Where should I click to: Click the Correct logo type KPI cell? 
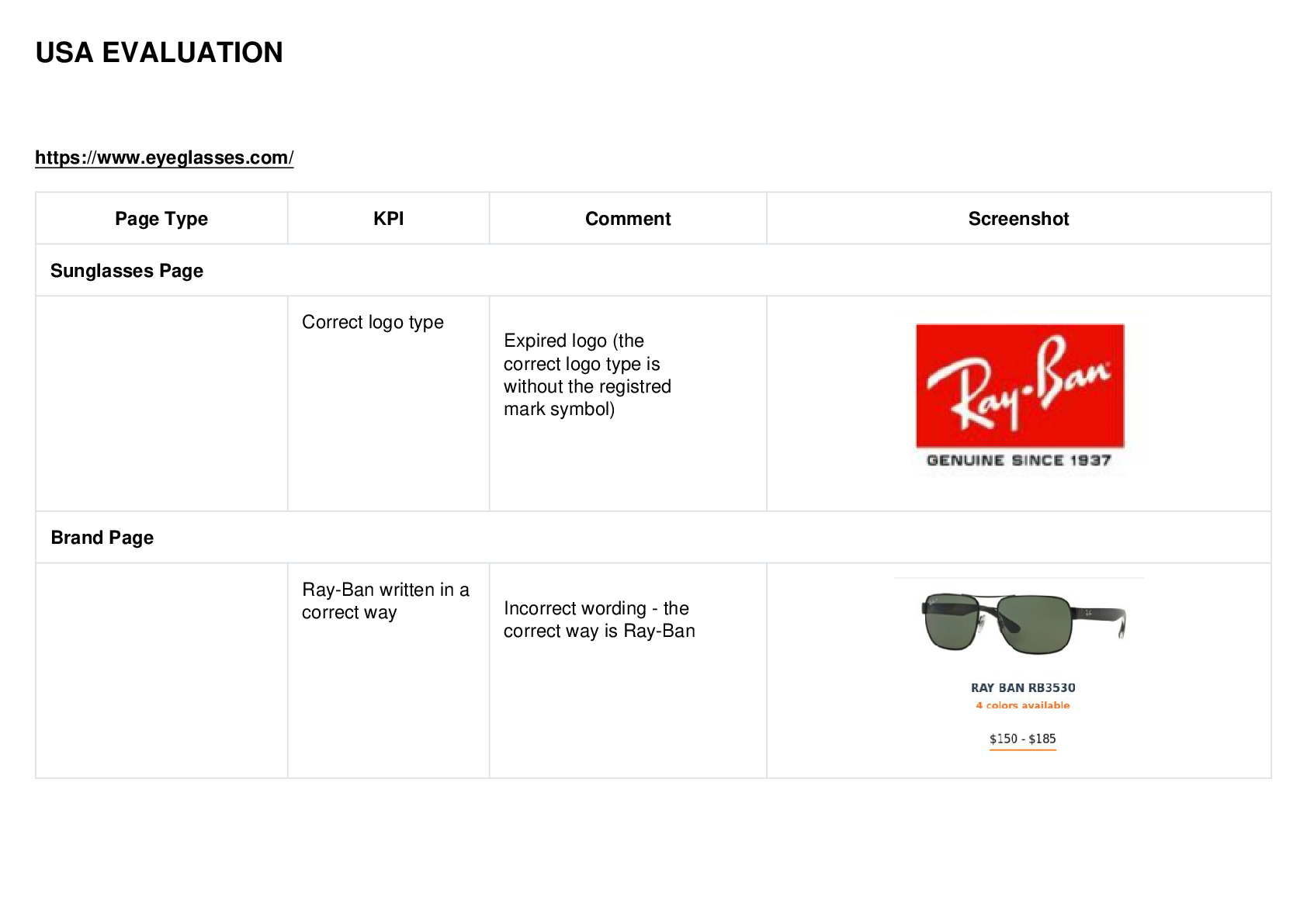click(388, 403)
